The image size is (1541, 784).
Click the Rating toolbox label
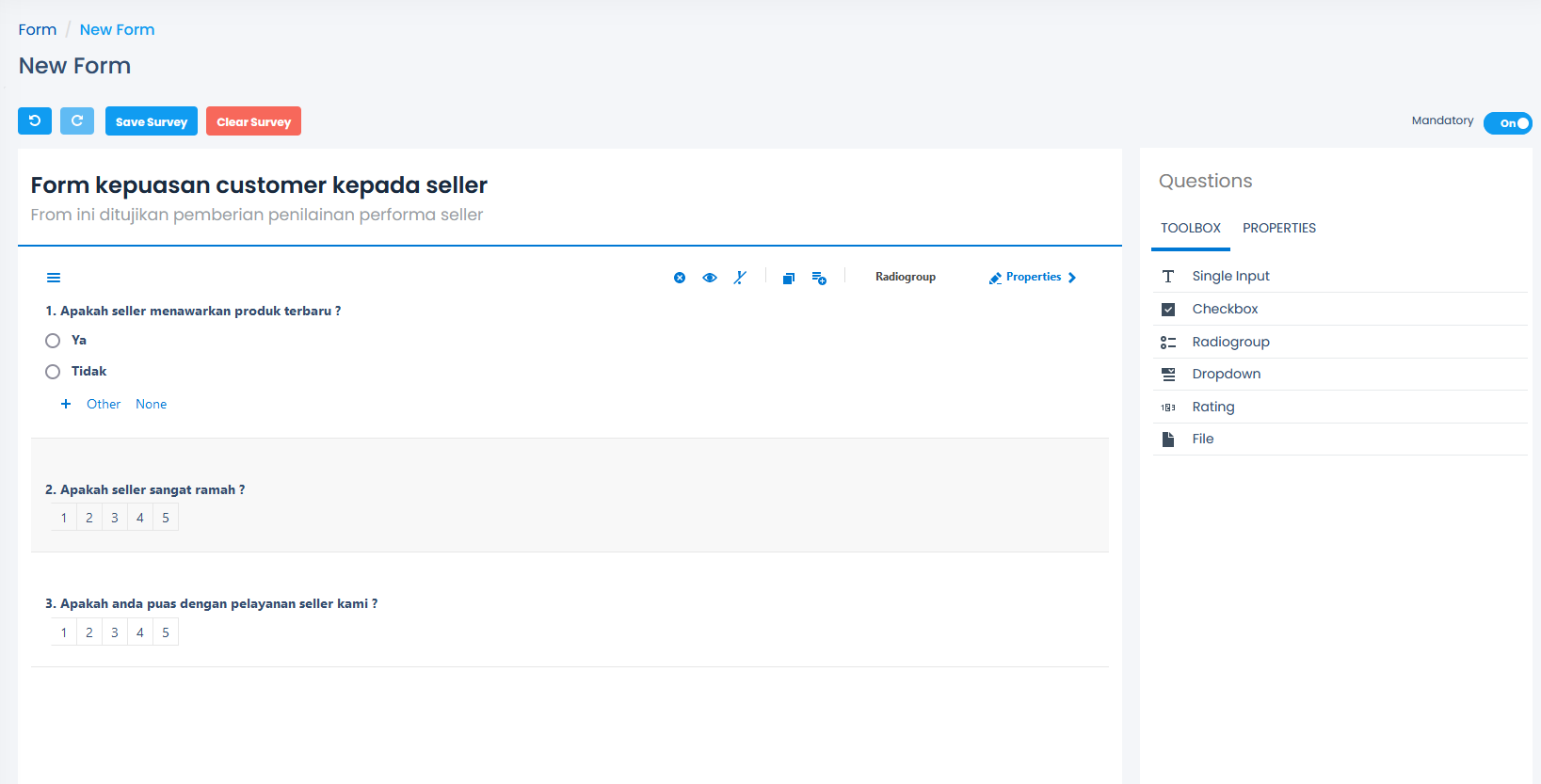[1213, 407]
